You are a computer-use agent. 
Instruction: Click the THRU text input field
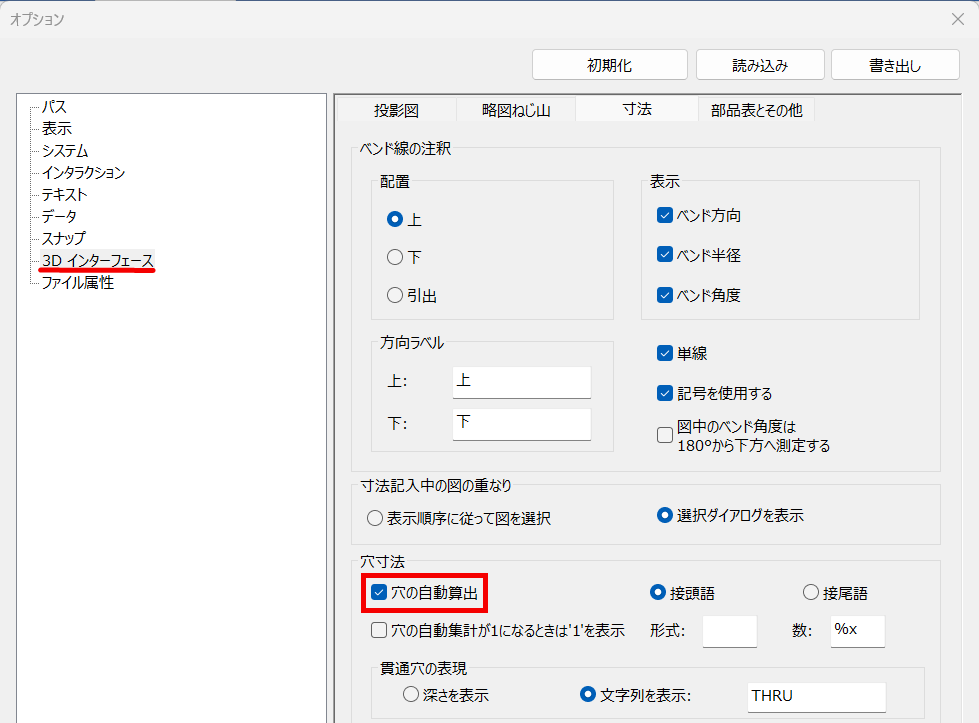(816, 695)
